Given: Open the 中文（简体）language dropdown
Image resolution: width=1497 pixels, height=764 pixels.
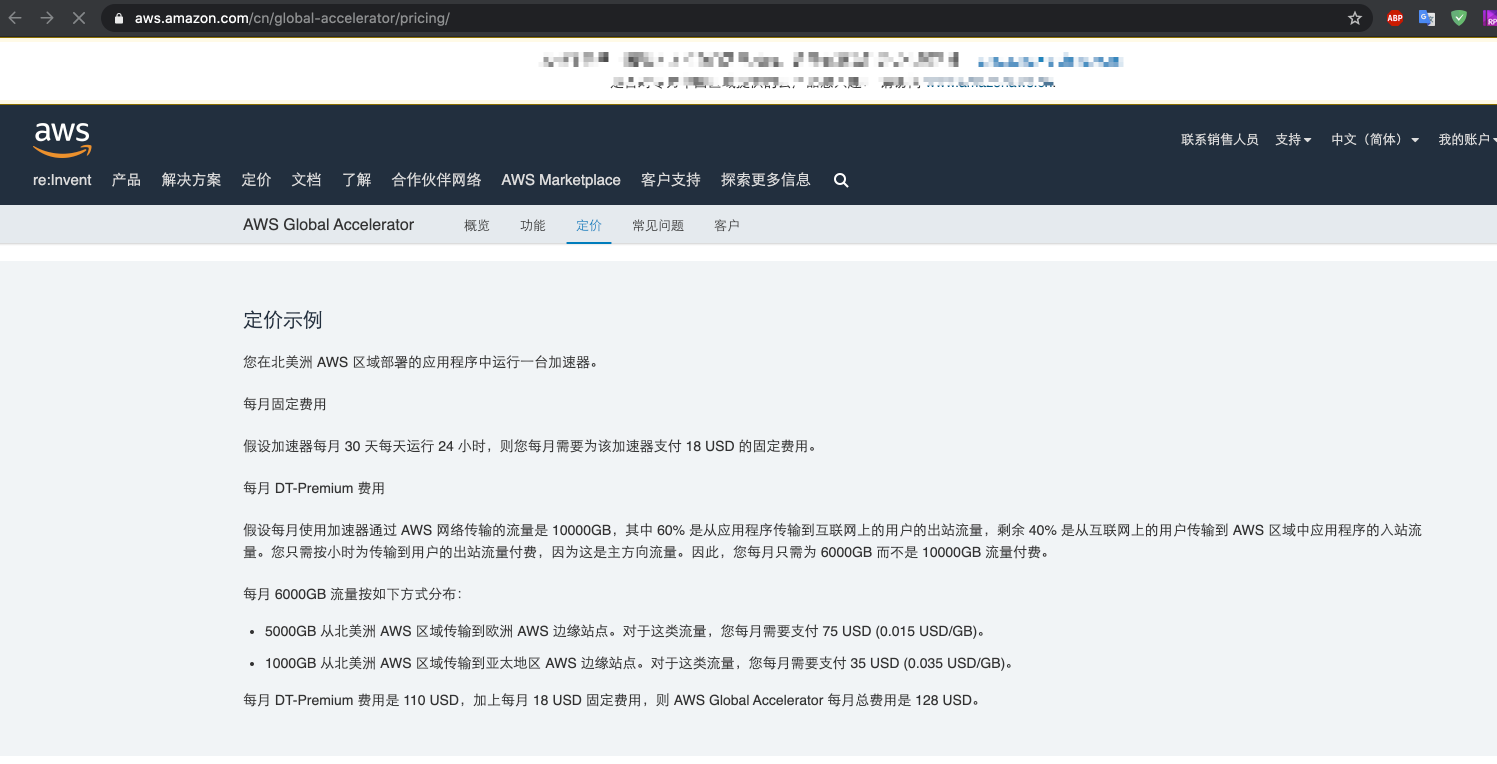Looking at the screenshot, I should tap(1375, 140).
